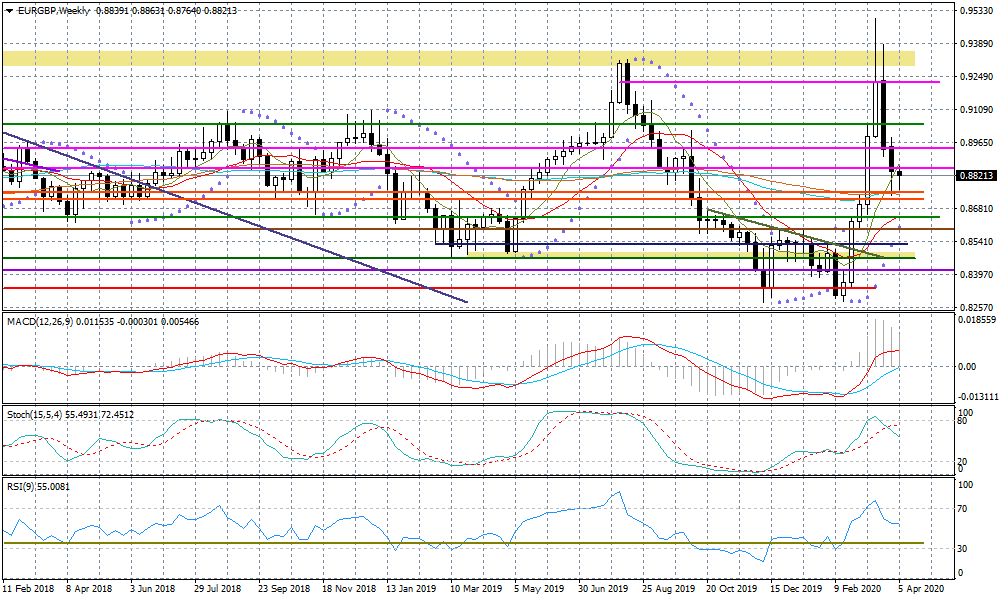The height and width of the screenshot is (600, 1000).
Task: Click date label 5 Apr 2020
Action: coord(922,589)
